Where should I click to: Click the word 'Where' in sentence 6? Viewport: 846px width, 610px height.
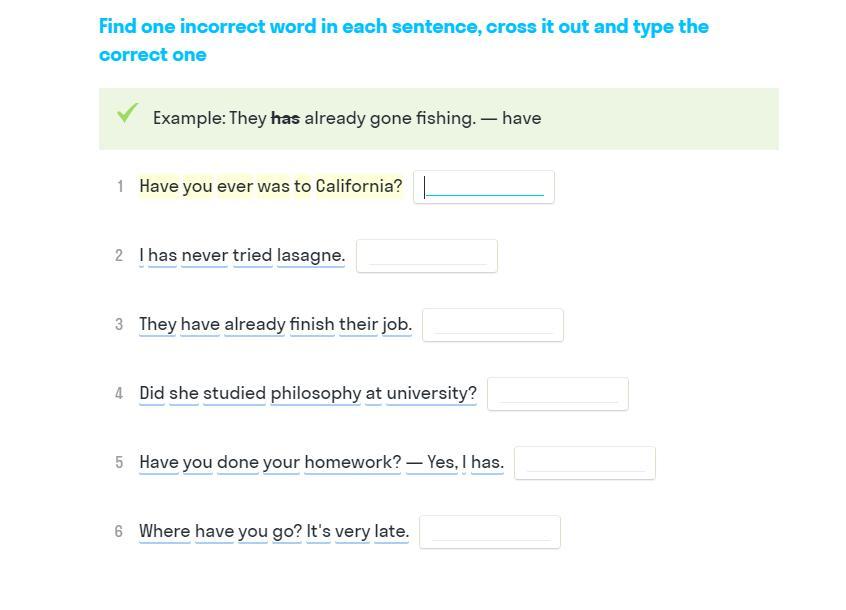tap(164, 531)
